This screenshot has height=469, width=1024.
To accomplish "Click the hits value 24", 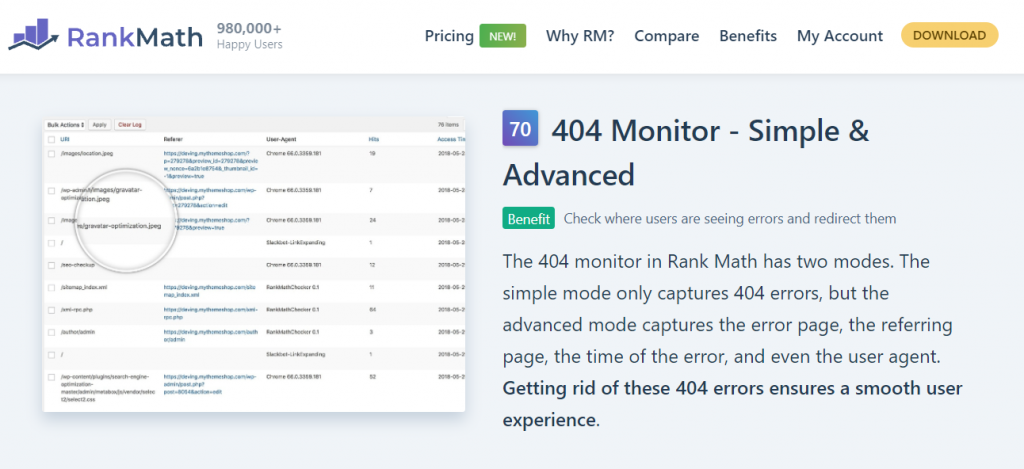I will (372, 220).
